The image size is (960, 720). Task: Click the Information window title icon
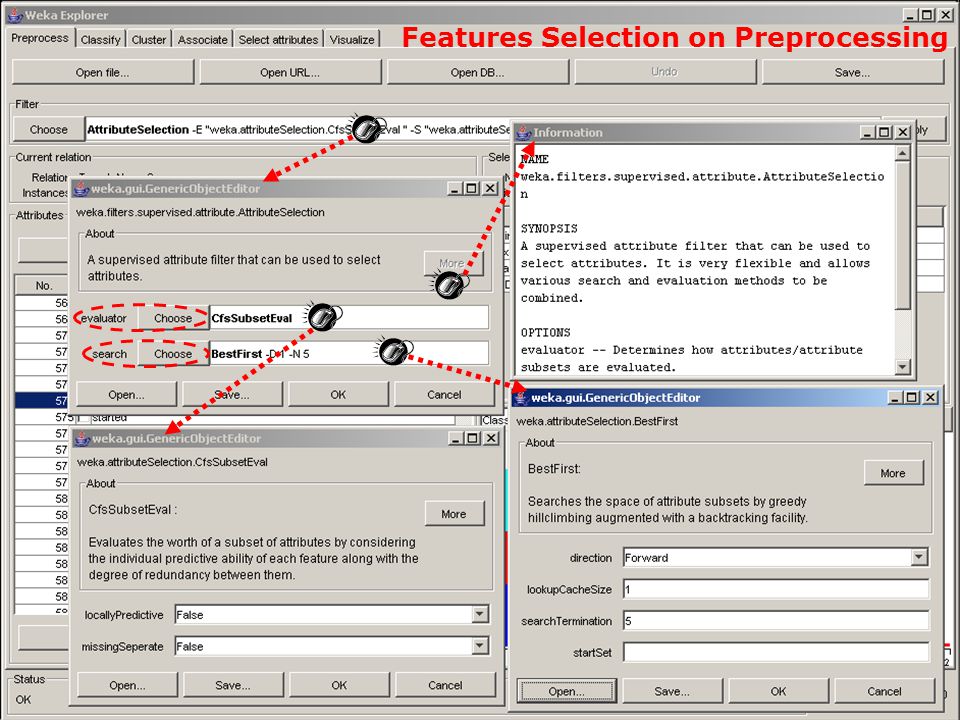click(523, 132)
